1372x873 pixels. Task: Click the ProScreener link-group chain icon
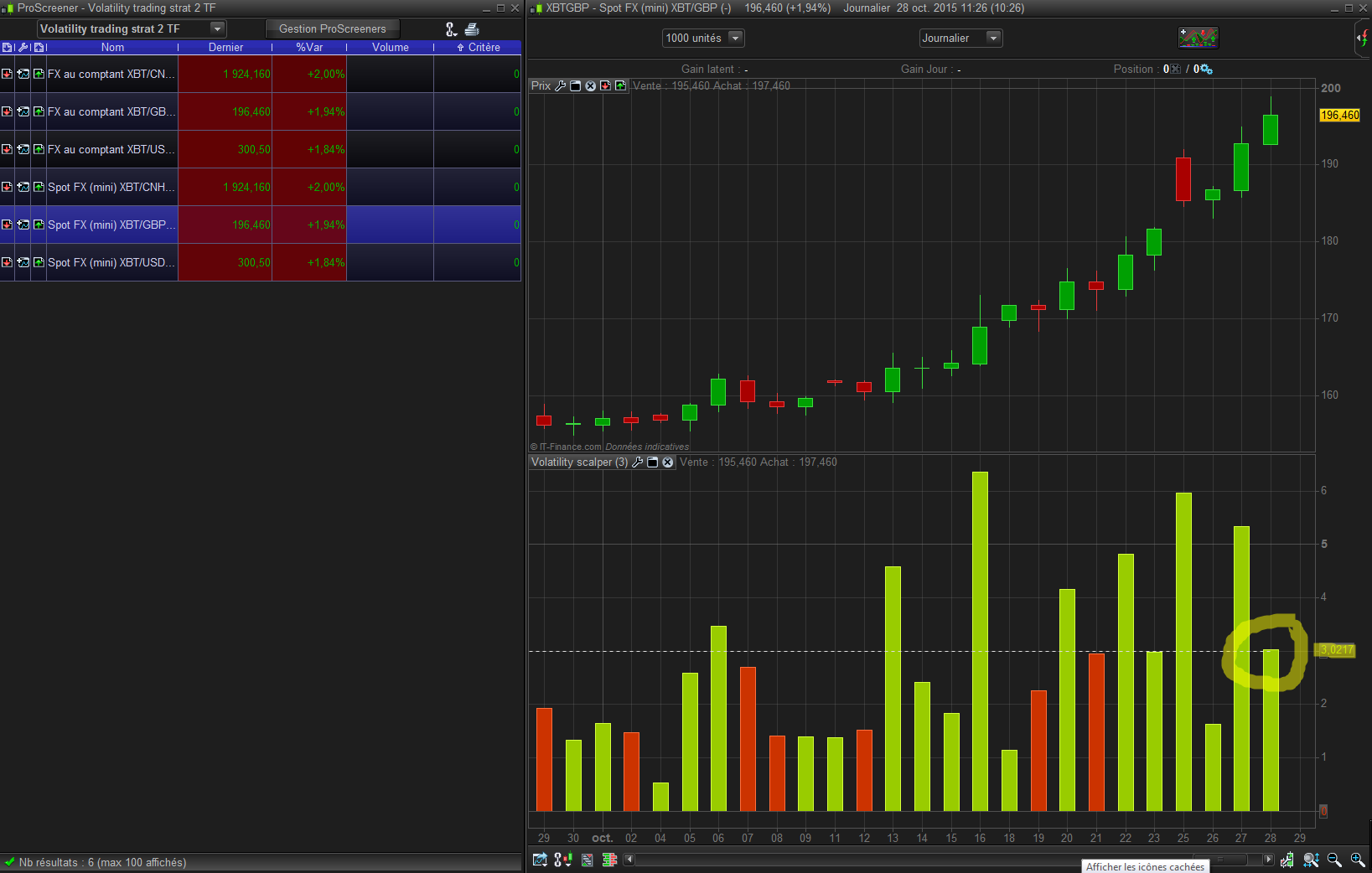tap(451, 29)
